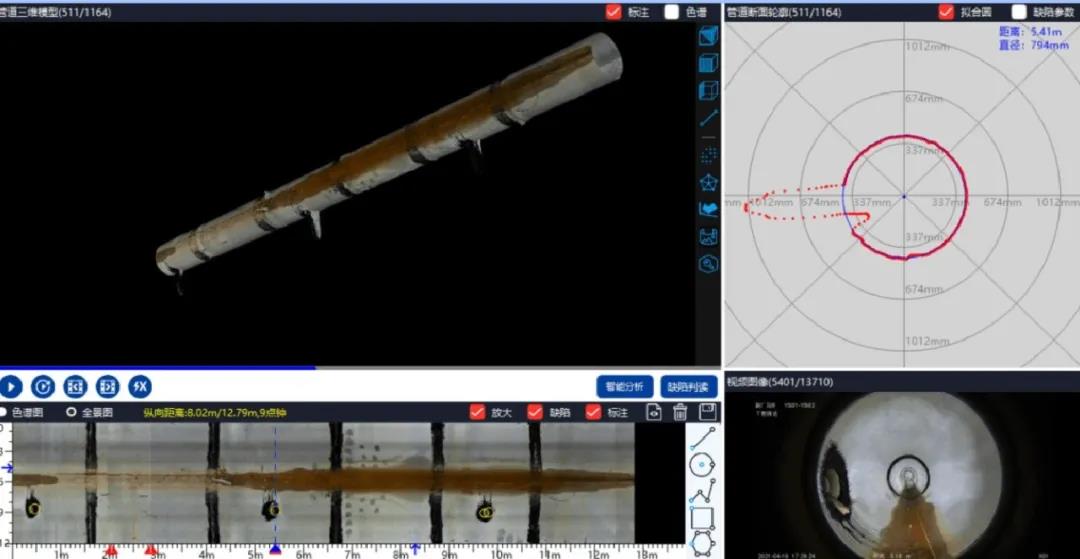
Task: Step to the previous frame
Action: coord(76,387)
